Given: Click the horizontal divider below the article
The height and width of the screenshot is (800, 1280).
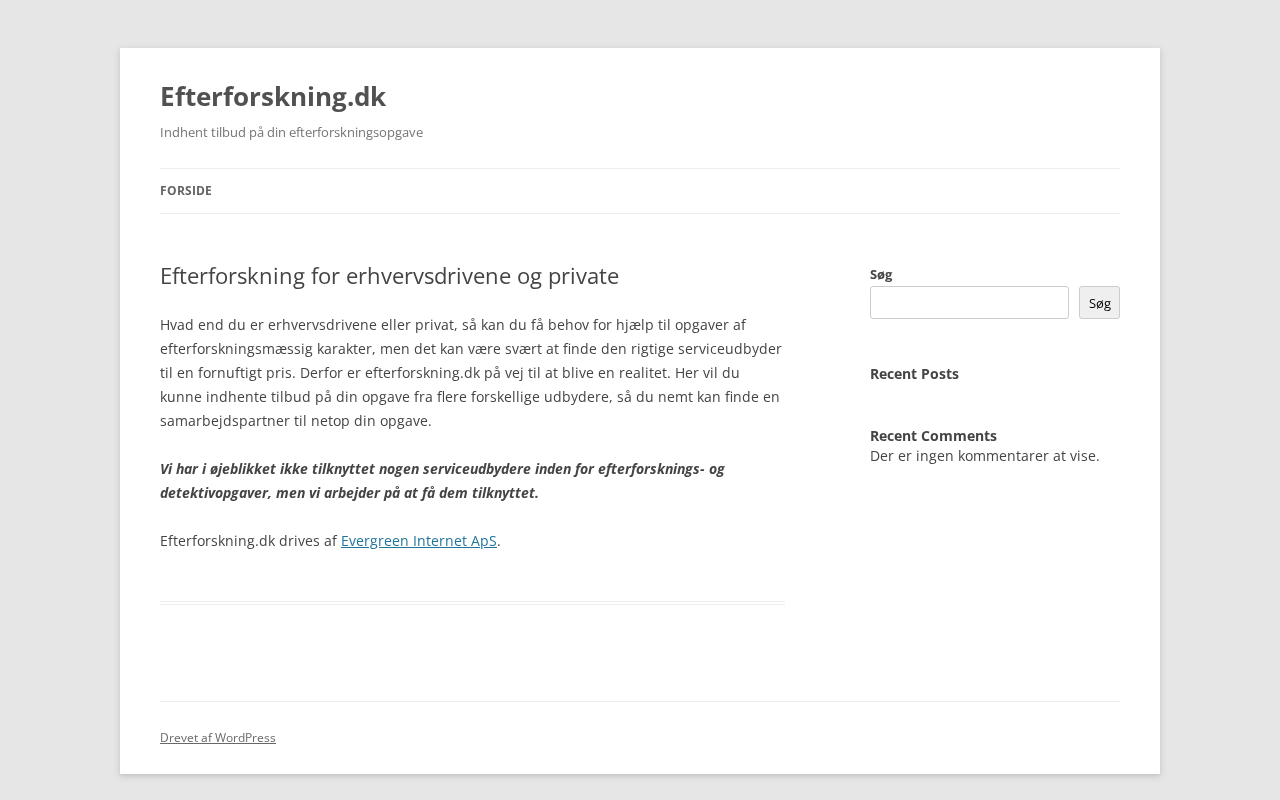Looking at the screenshot, I should click(472, 603).
